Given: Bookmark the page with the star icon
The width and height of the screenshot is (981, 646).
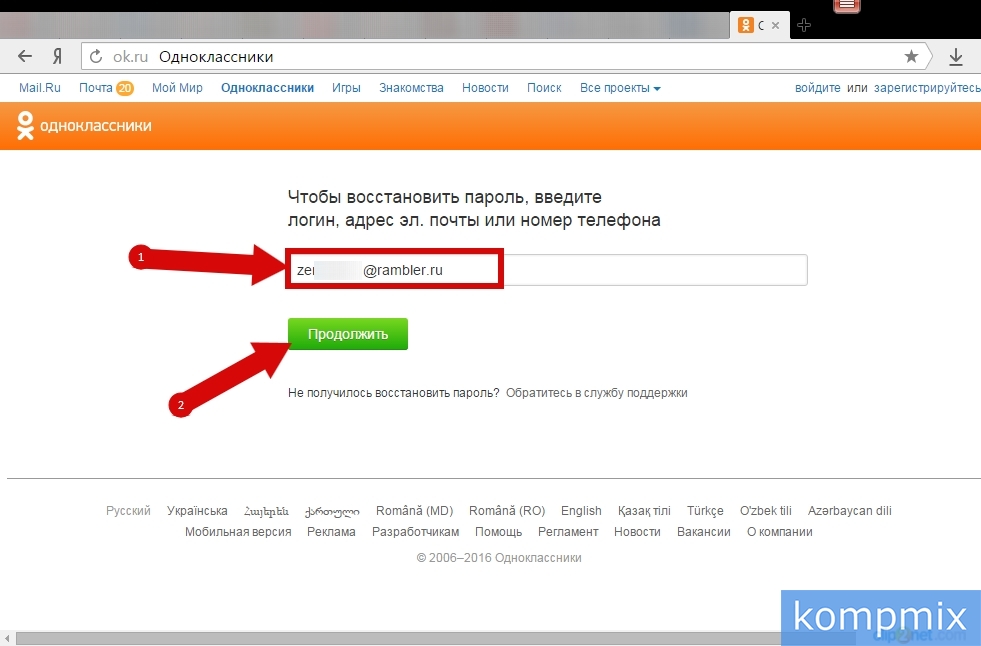Looking at the screenshot, I should [x=911, y=57].
